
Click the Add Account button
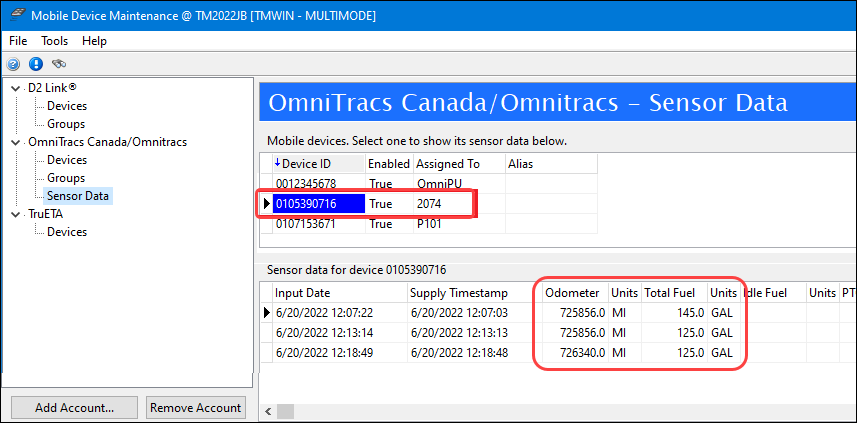(x=74, y=407)
